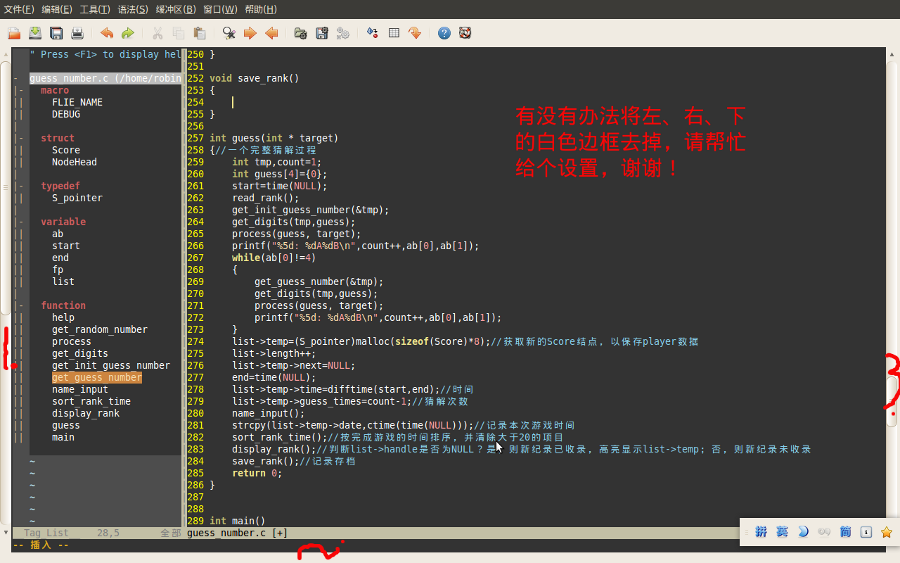Open the 编辑(E) menu
The width and height of the screenshot is (900, 563).
(x=57, y=9)
